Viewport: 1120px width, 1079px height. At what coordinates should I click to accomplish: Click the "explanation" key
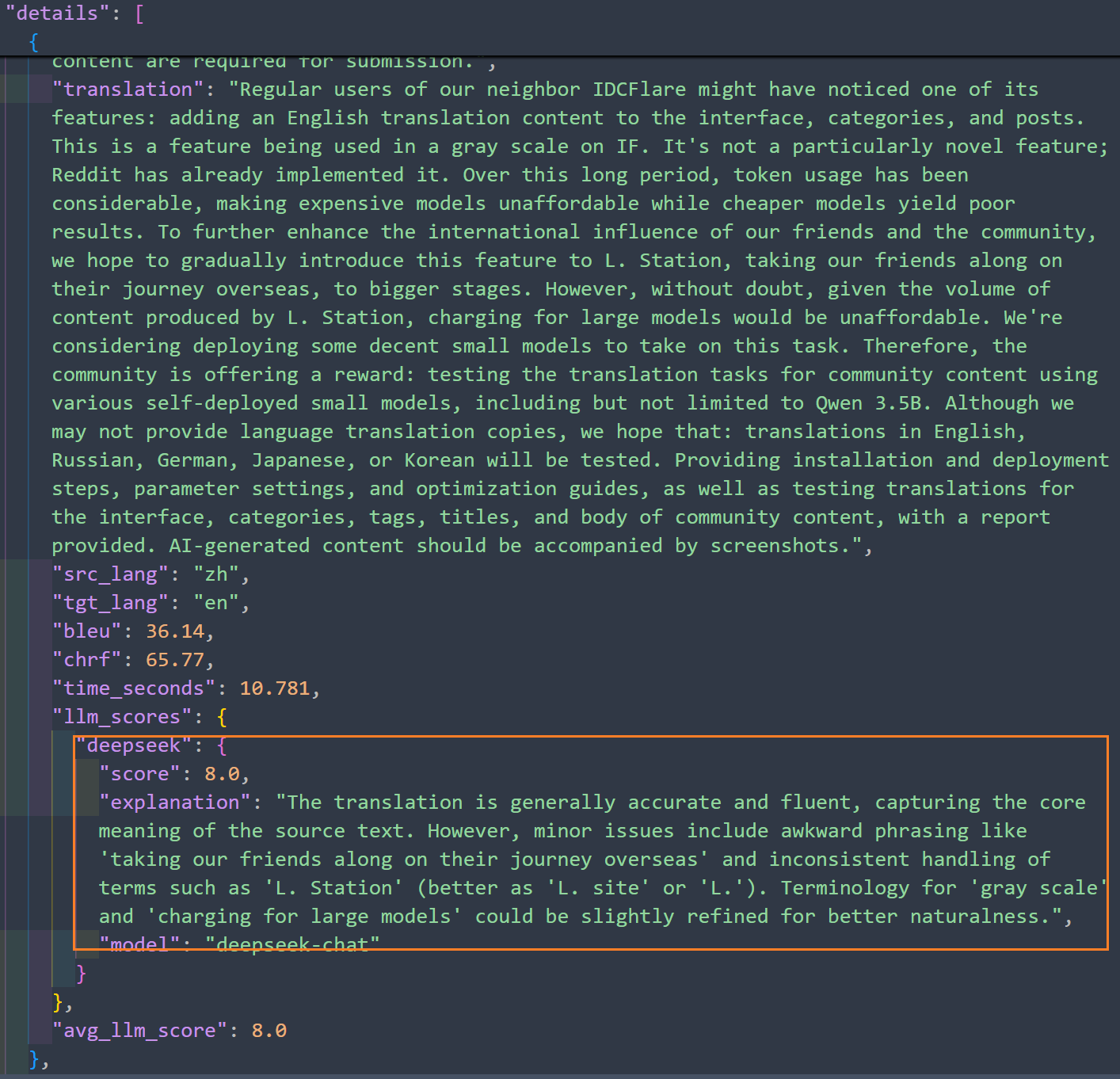point(174,803)
